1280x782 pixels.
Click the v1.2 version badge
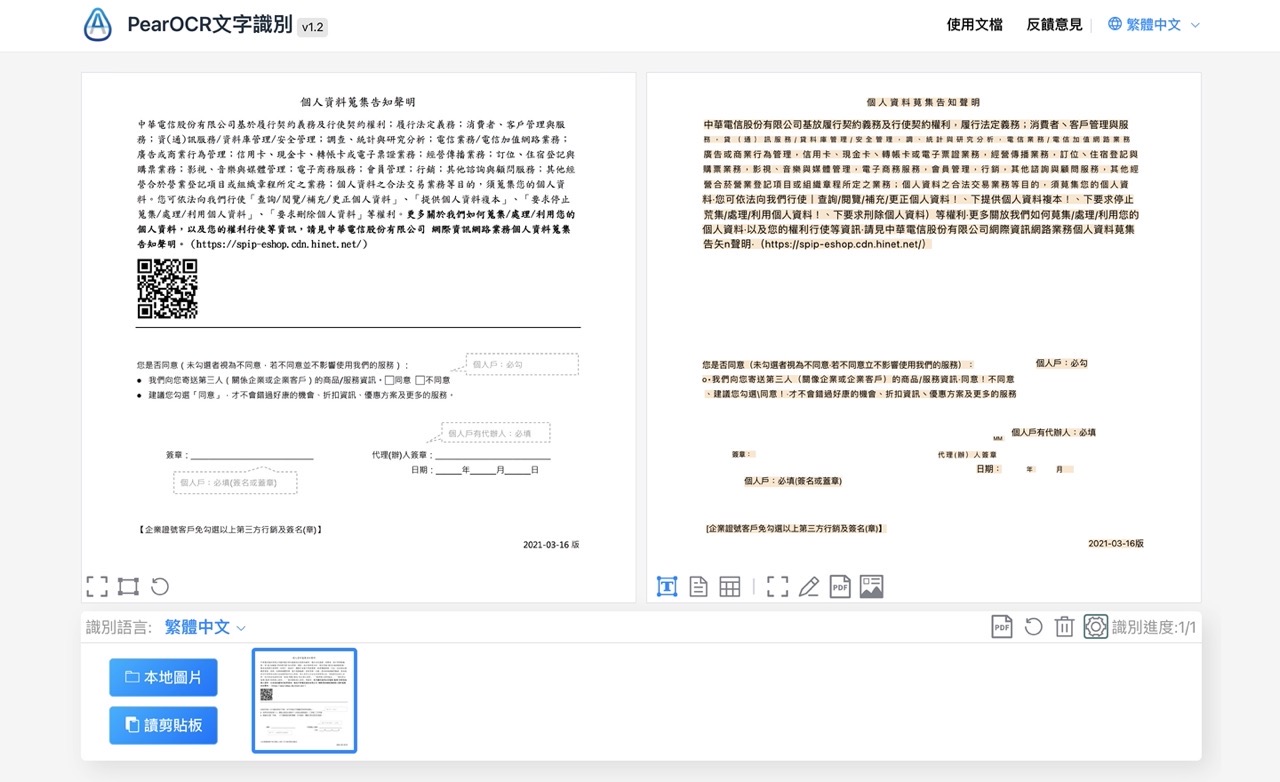click(312, 27)
